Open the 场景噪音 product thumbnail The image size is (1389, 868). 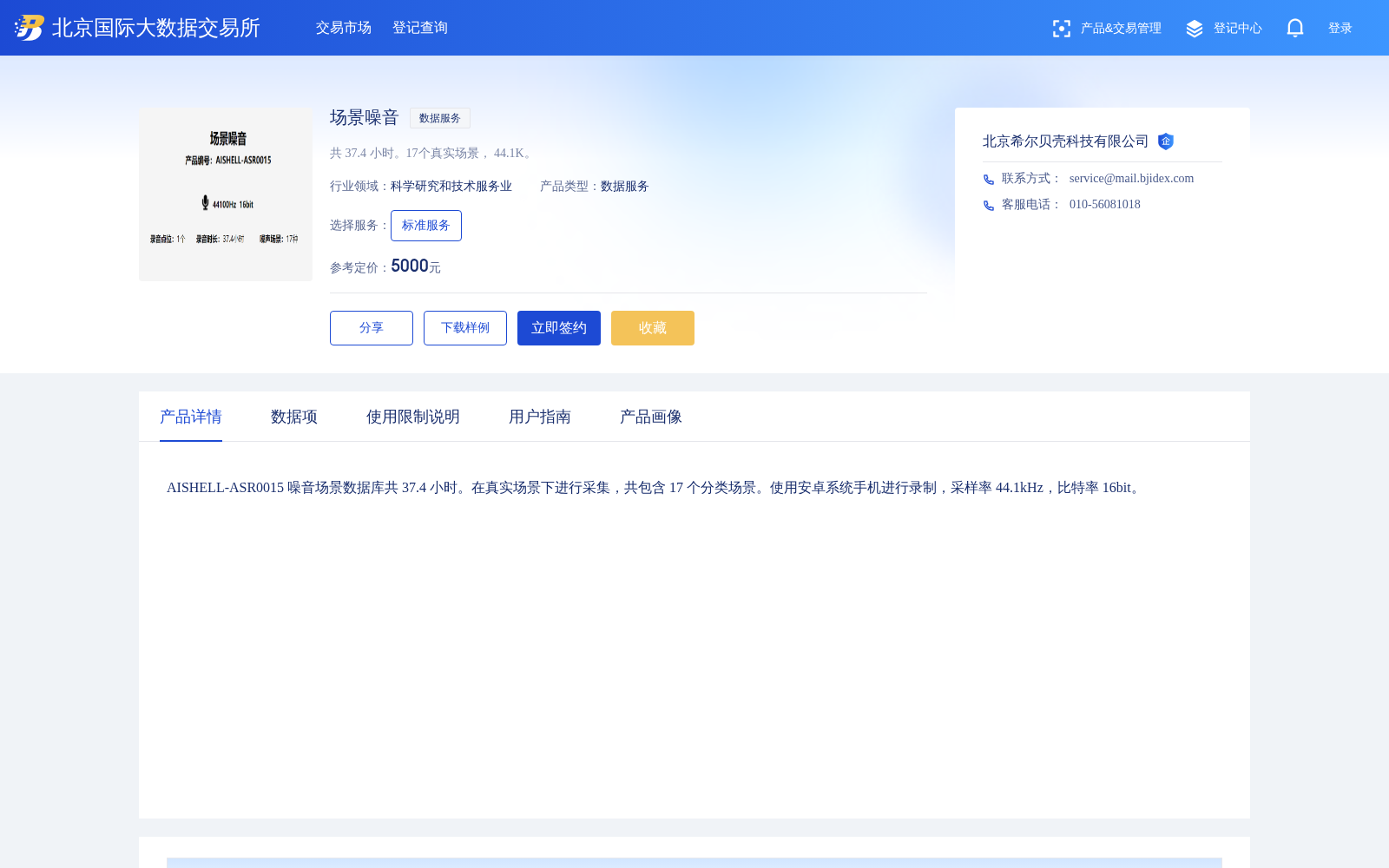pyautogui.click(x=226, y=194)
